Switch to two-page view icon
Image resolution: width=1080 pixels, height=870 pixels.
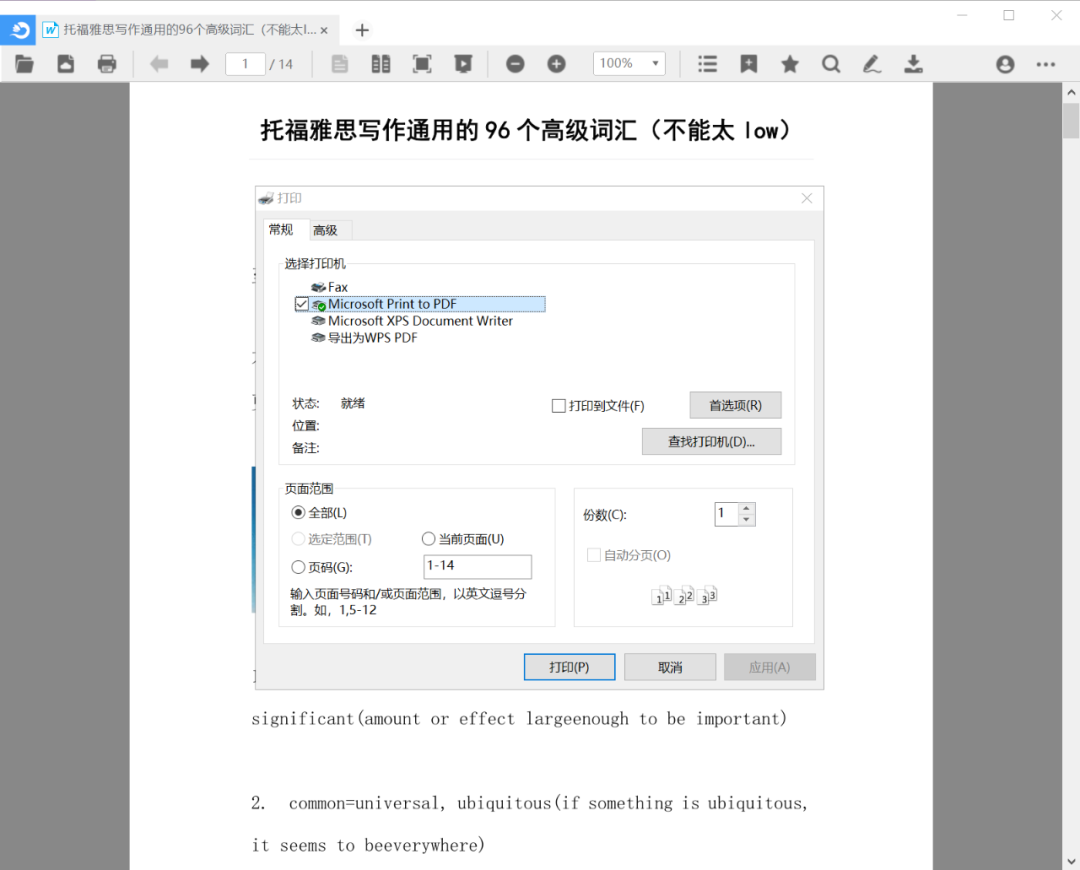pyautogui.click(x=380, y=64)
